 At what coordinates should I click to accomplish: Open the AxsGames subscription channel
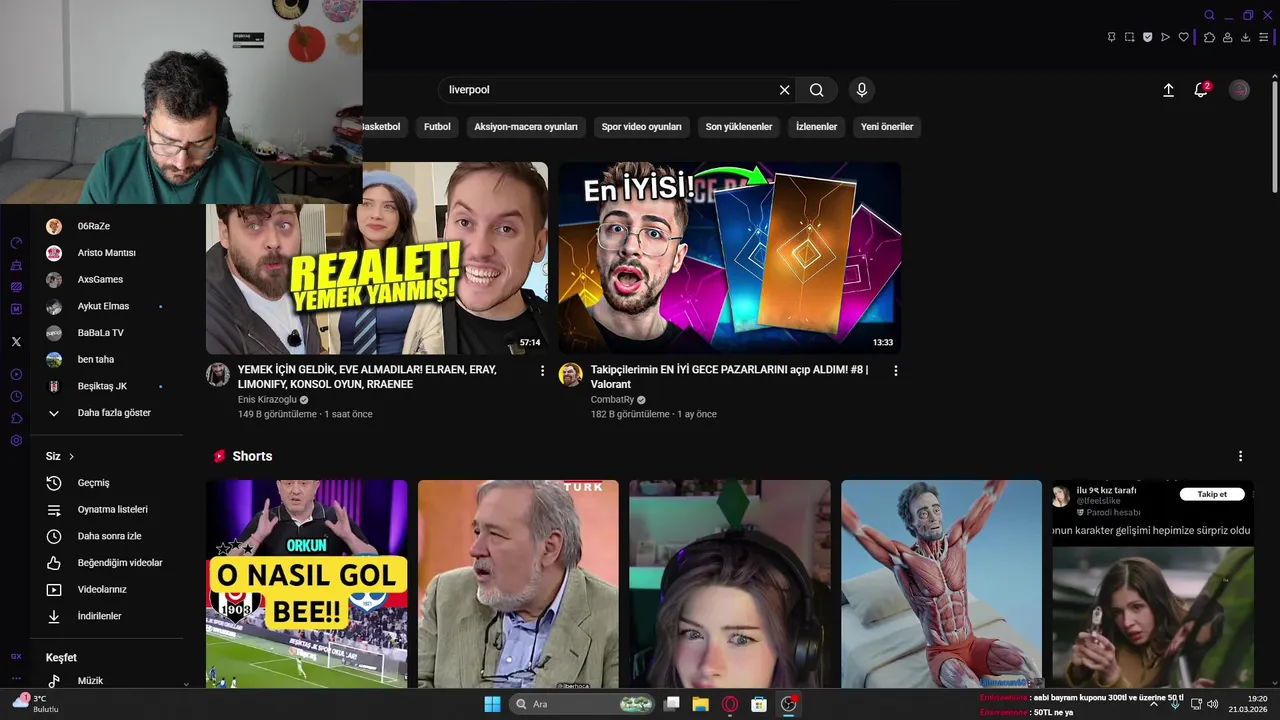[107, 280]
